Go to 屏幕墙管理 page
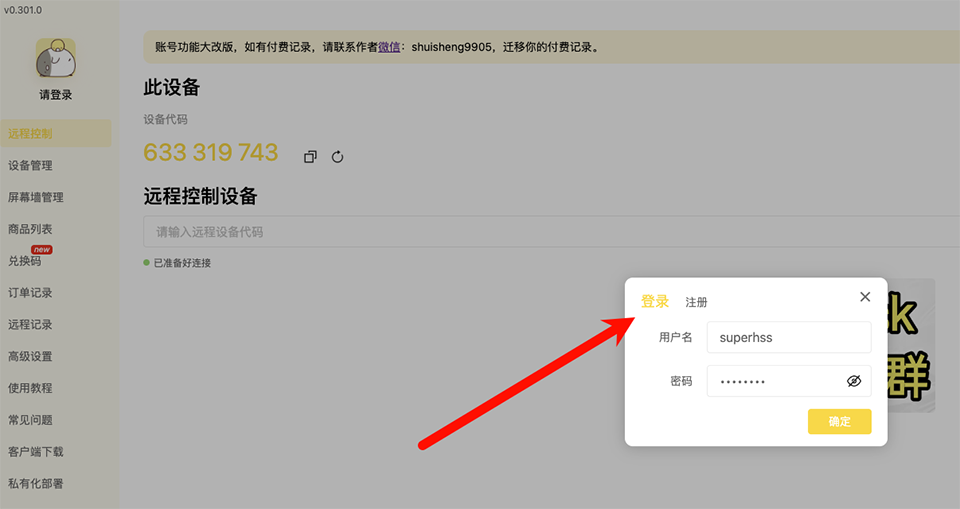 pos(36,198)
